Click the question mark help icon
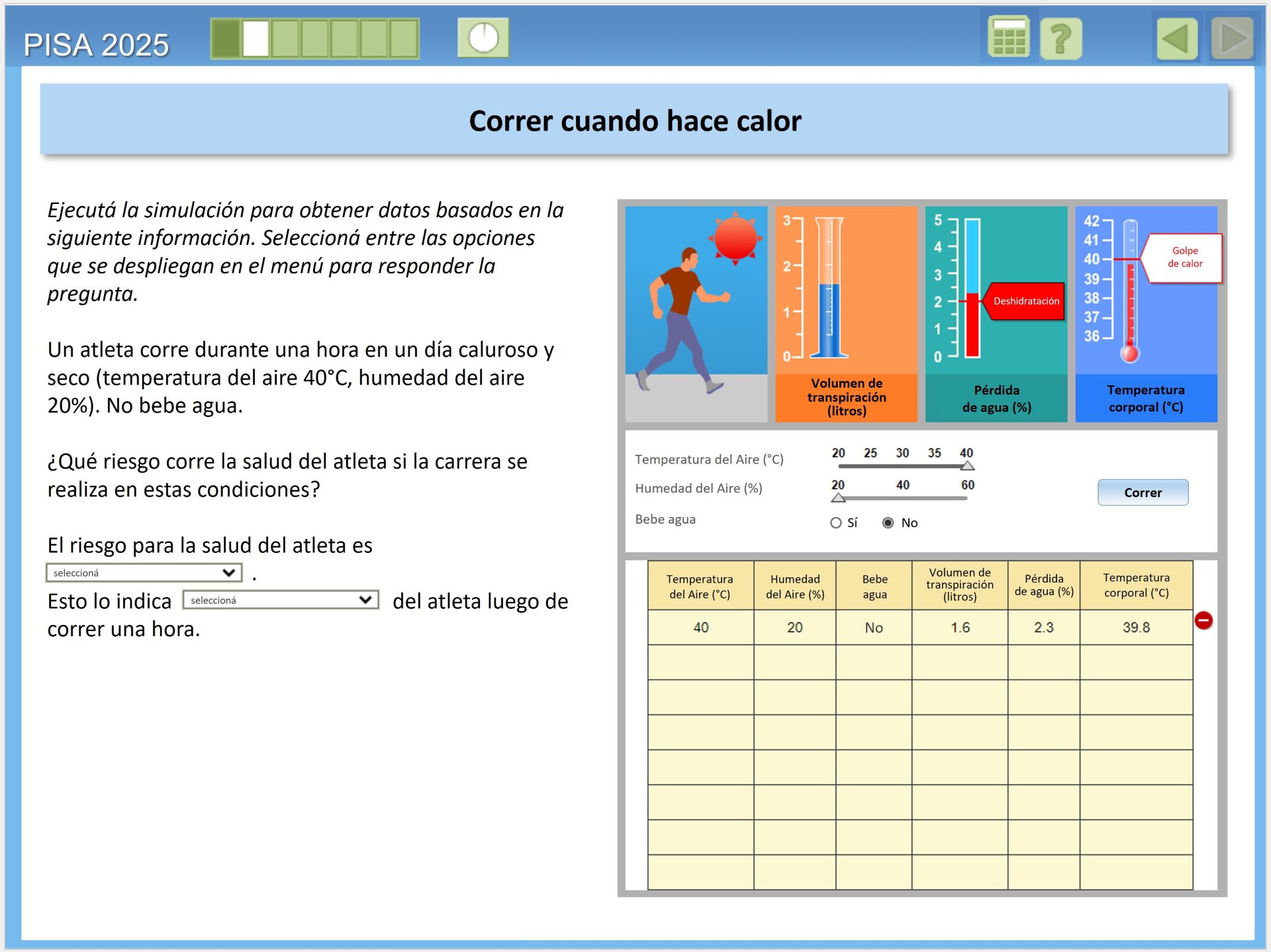This screenshot has height=952, width=1271. 1060,38
